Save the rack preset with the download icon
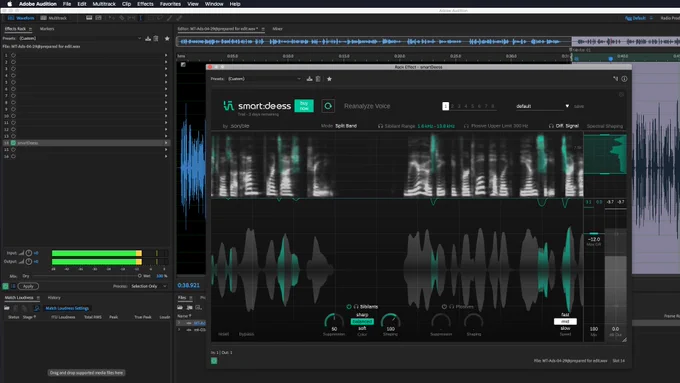This screenshot has height=383, width=680. pos(309,79)
